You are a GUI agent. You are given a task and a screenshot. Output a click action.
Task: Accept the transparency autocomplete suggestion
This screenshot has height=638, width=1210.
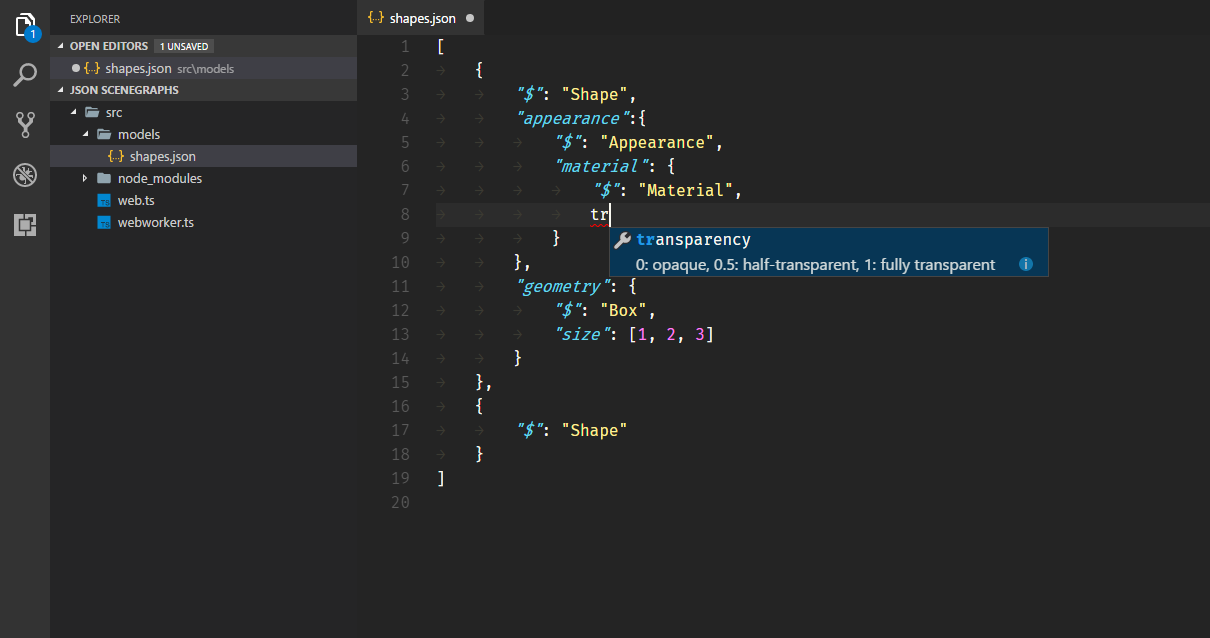(x=693, y=240)
